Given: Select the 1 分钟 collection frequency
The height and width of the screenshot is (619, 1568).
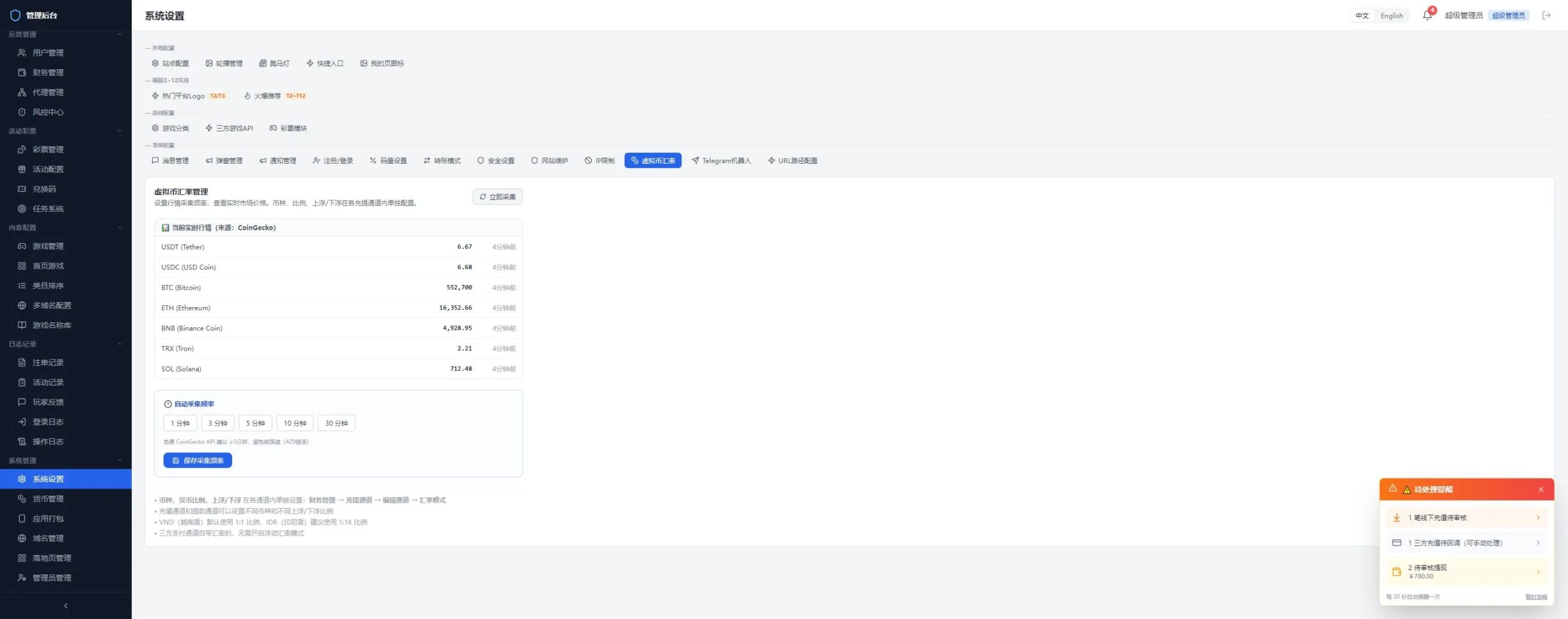Looking at the screenshot, I should click(180, 423).
